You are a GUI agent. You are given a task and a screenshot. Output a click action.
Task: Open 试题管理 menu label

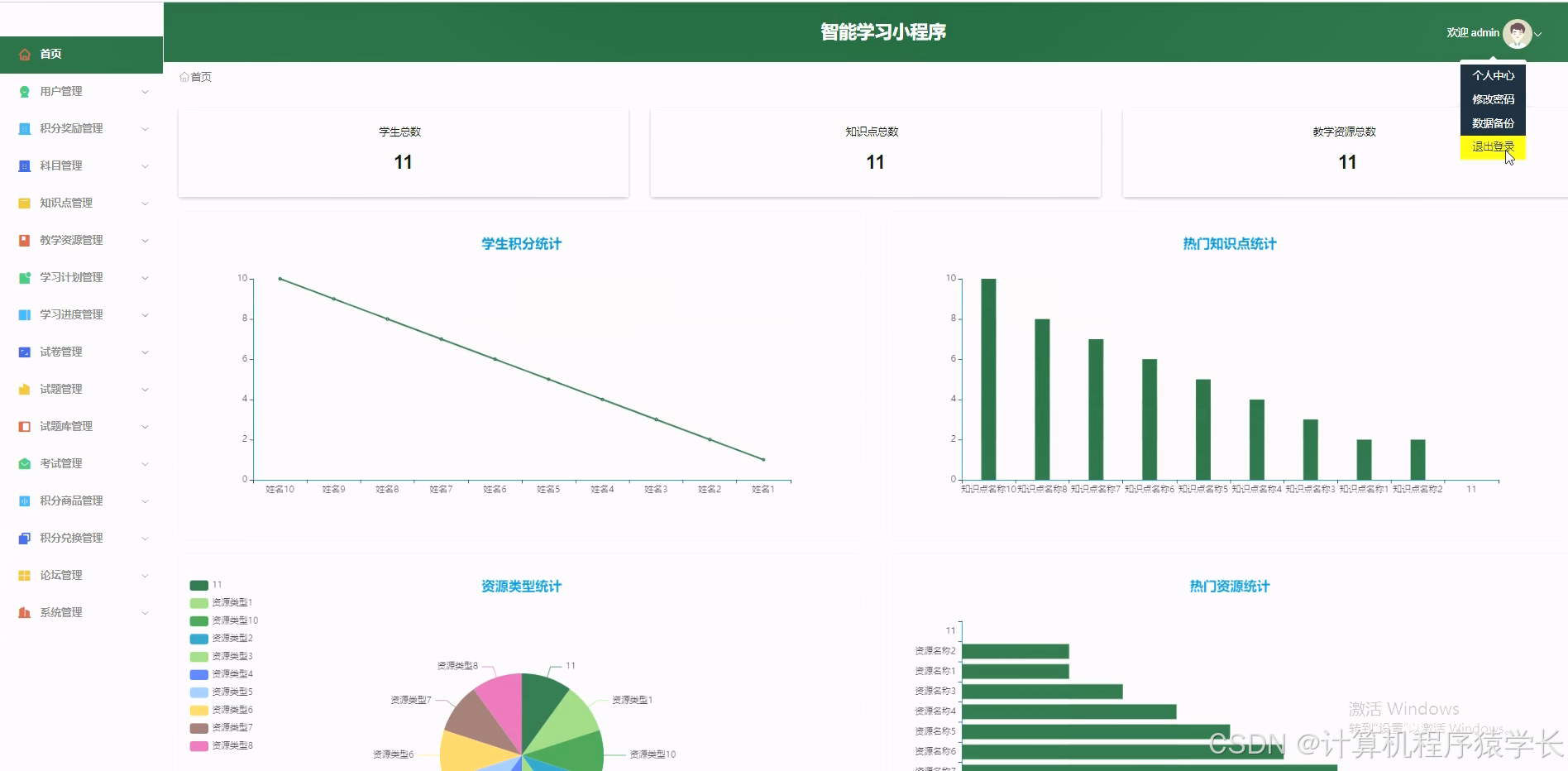pos(61,389)
